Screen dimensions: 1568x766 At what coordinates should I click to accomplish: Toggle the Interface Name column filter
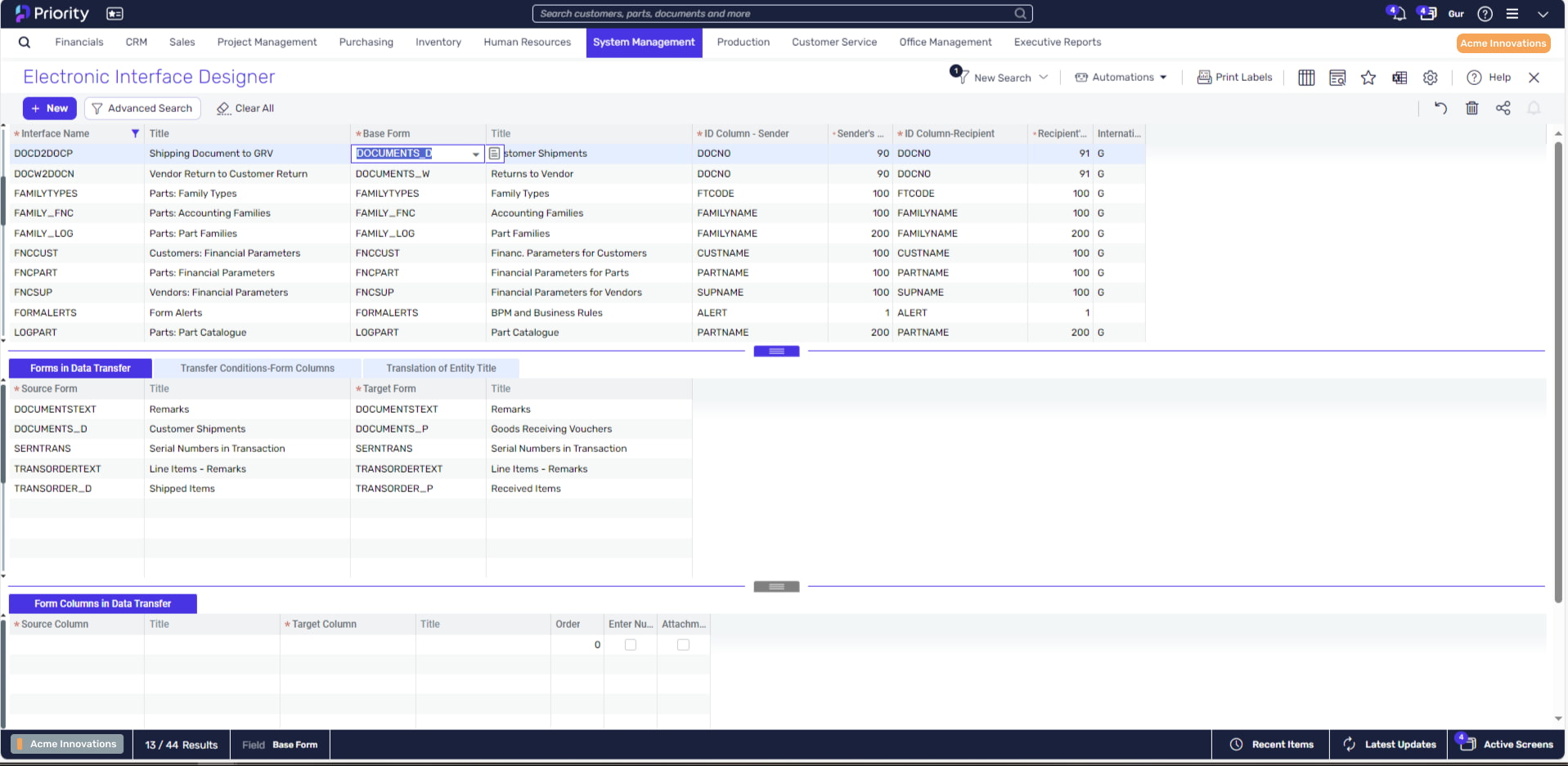click(x=135, y=133)
